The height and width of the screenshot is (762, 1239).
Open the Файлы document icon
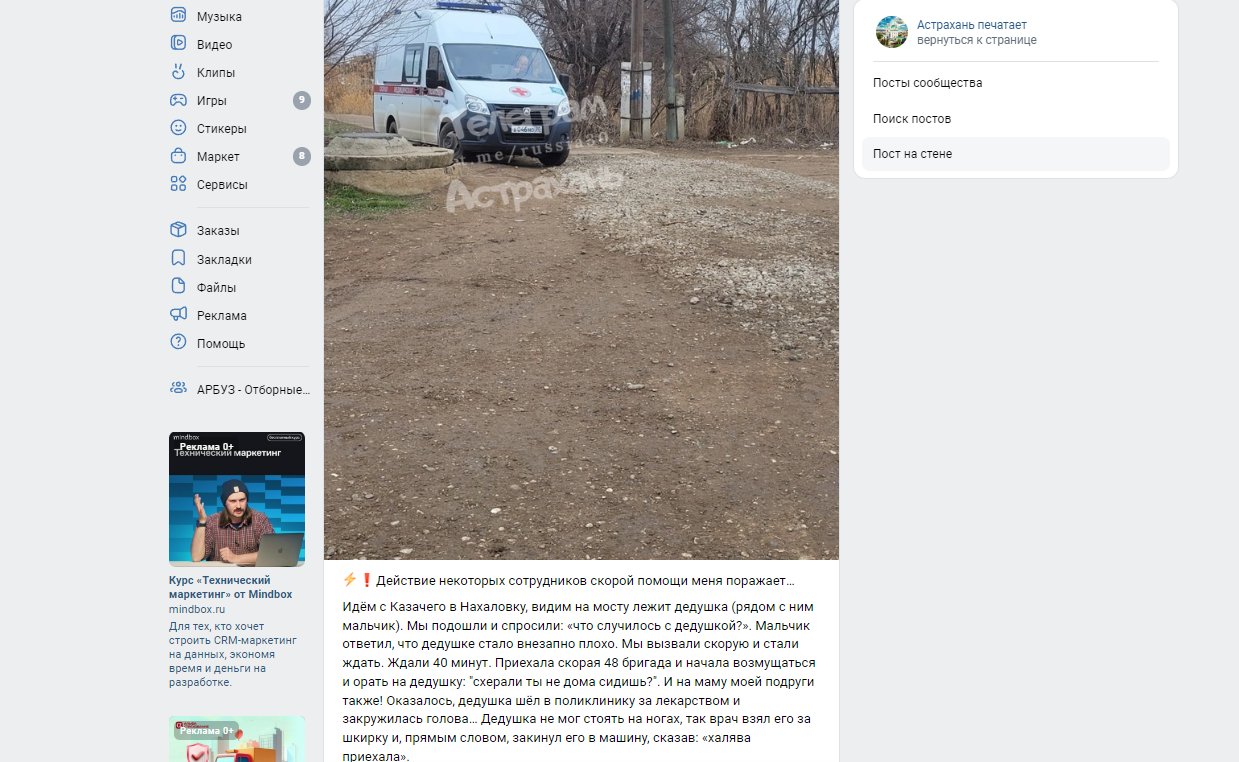click(178, 286)
